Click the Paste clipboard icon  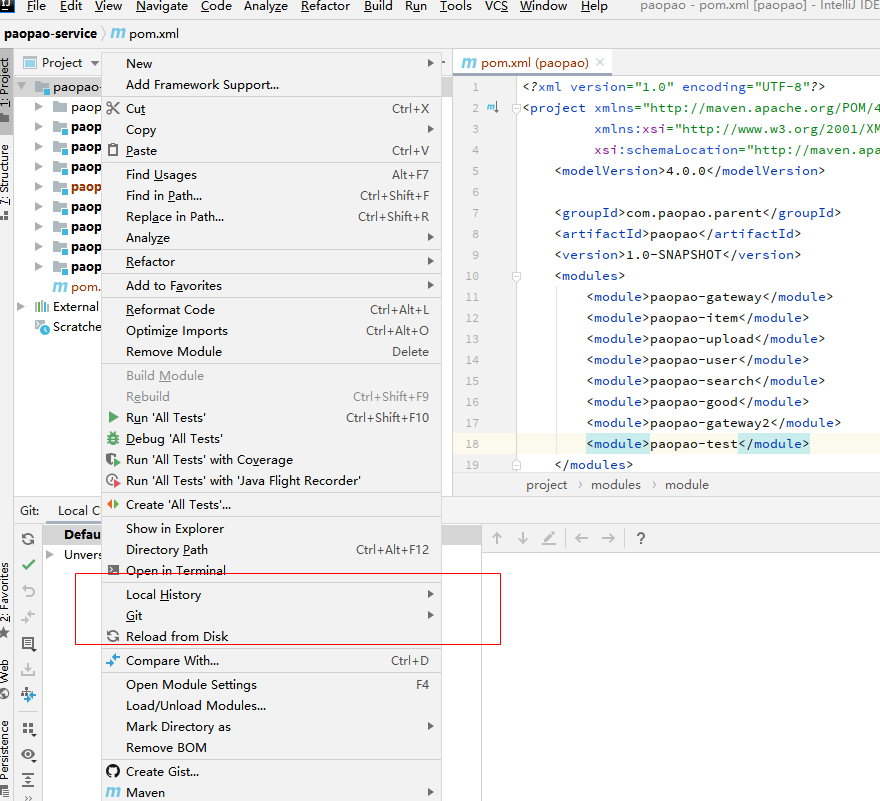[113, 150]
